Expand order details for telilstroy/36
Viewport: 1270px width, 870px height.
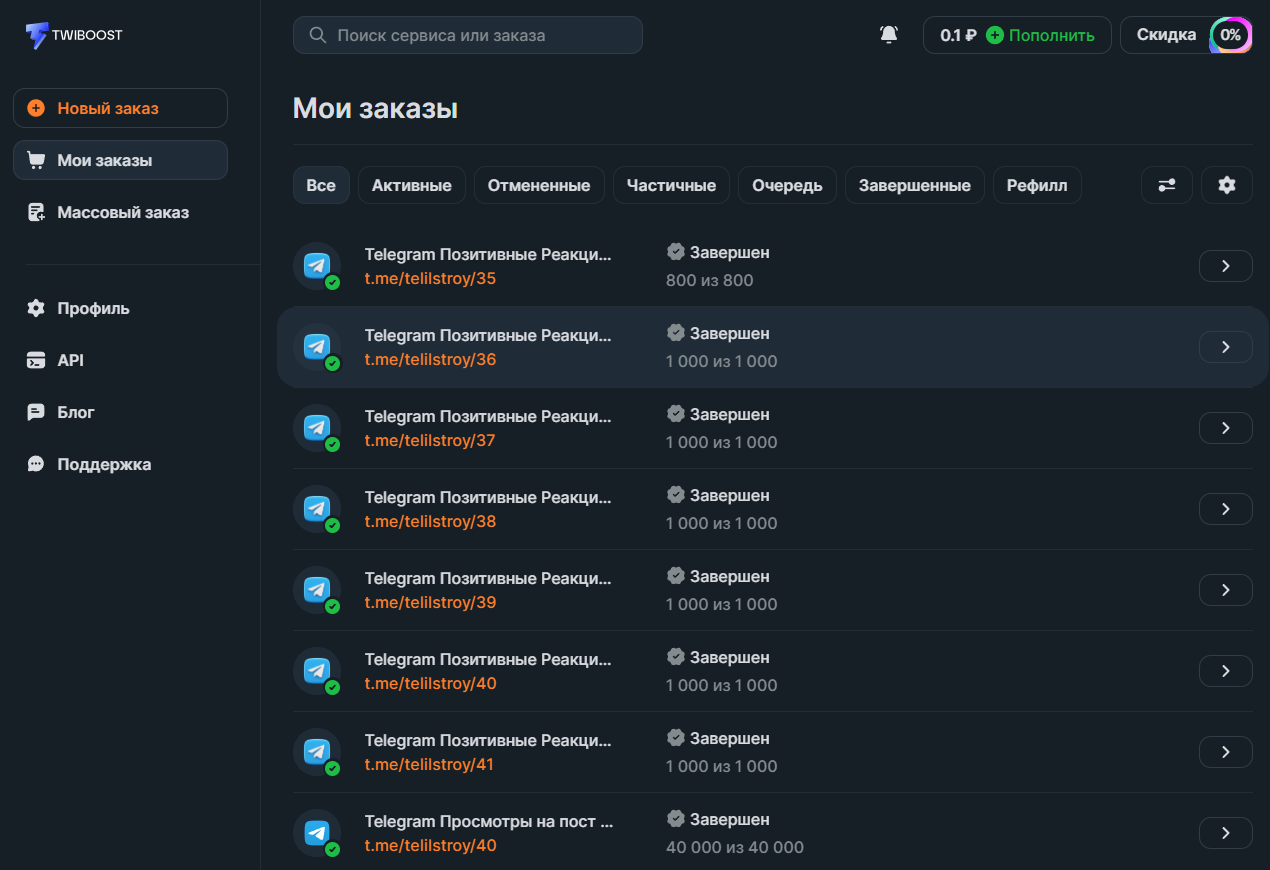coord(1225,347)
